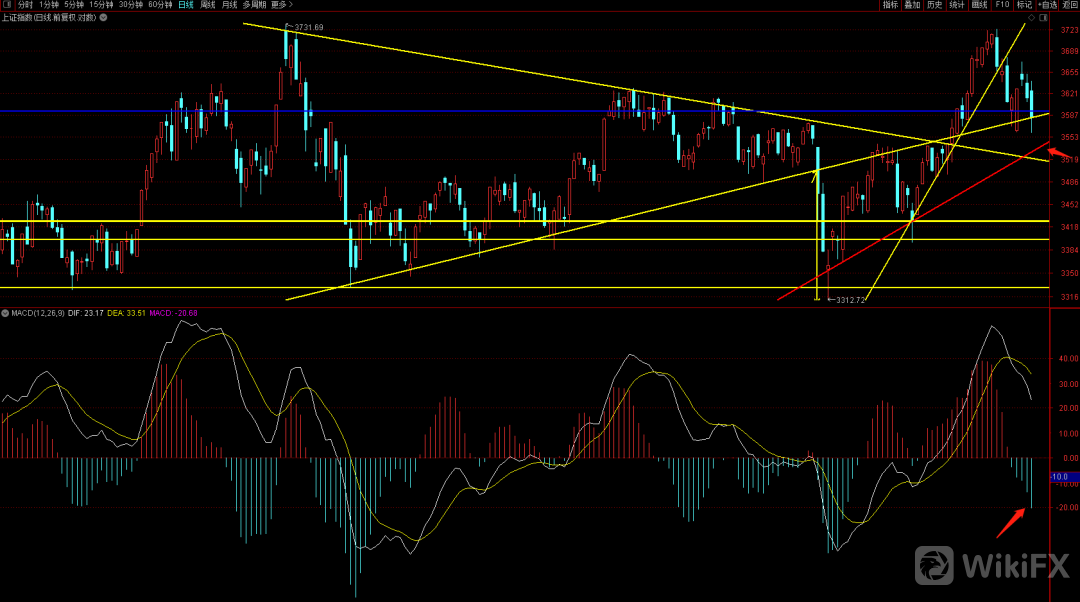Switch to the 分时 chart tab
This screenshot has height=602, width=1080.
click(26, 5)
